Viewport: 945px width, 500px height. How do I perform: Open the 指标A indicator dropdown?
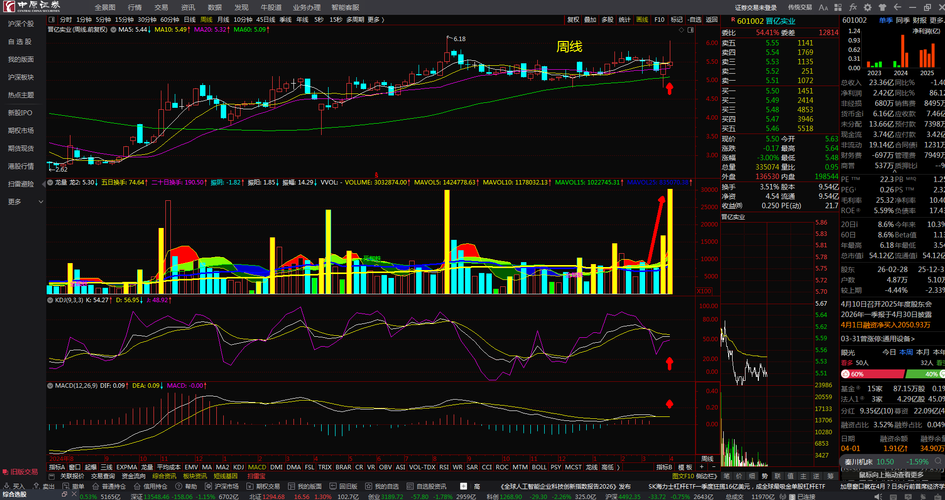tap(57, 467)
